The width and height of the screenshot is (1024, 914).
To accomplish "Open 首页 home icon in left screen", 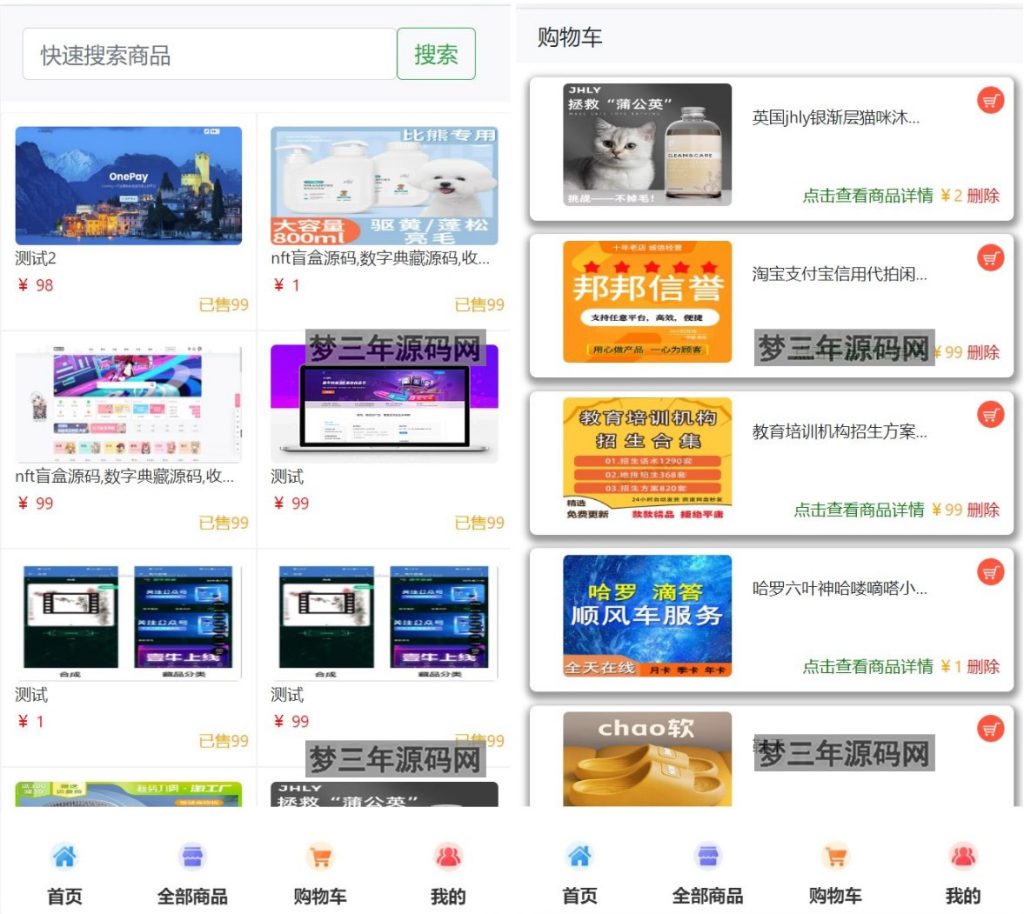I will [x=65, y=856].
